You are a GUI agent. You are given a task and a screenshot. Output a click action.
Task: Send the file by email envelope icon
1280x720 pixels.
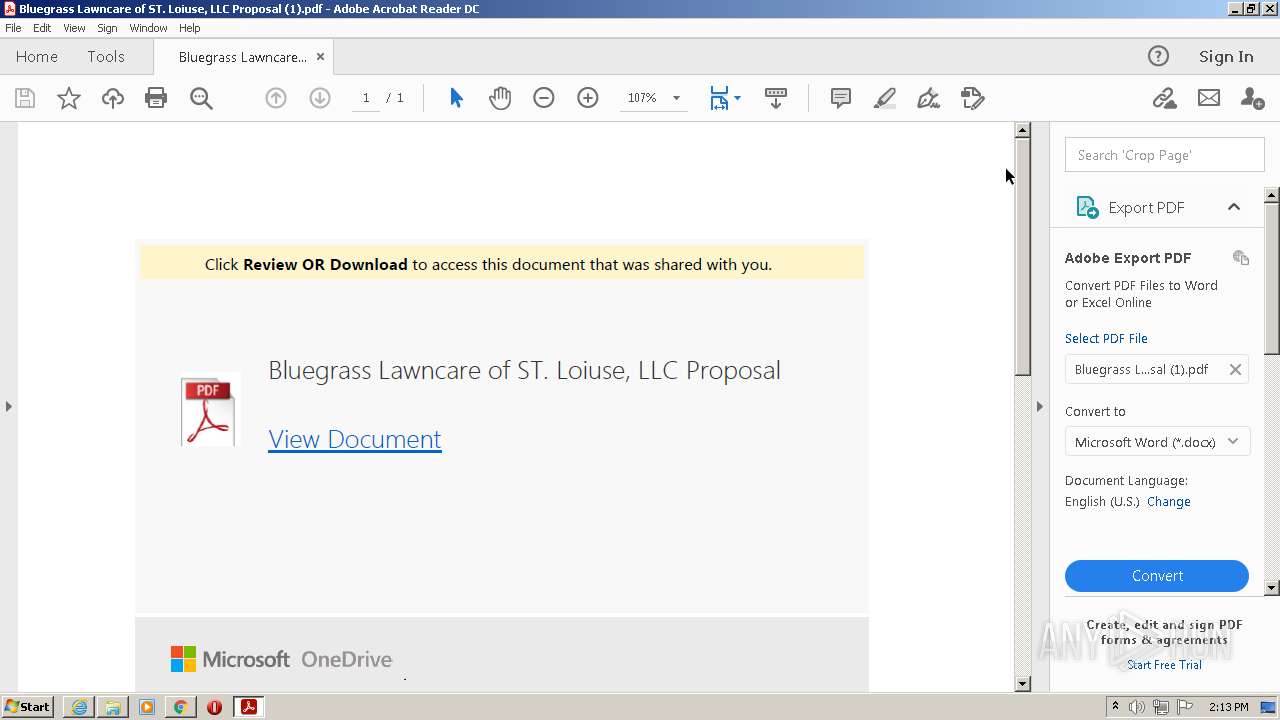click(x=1209, y=98)
